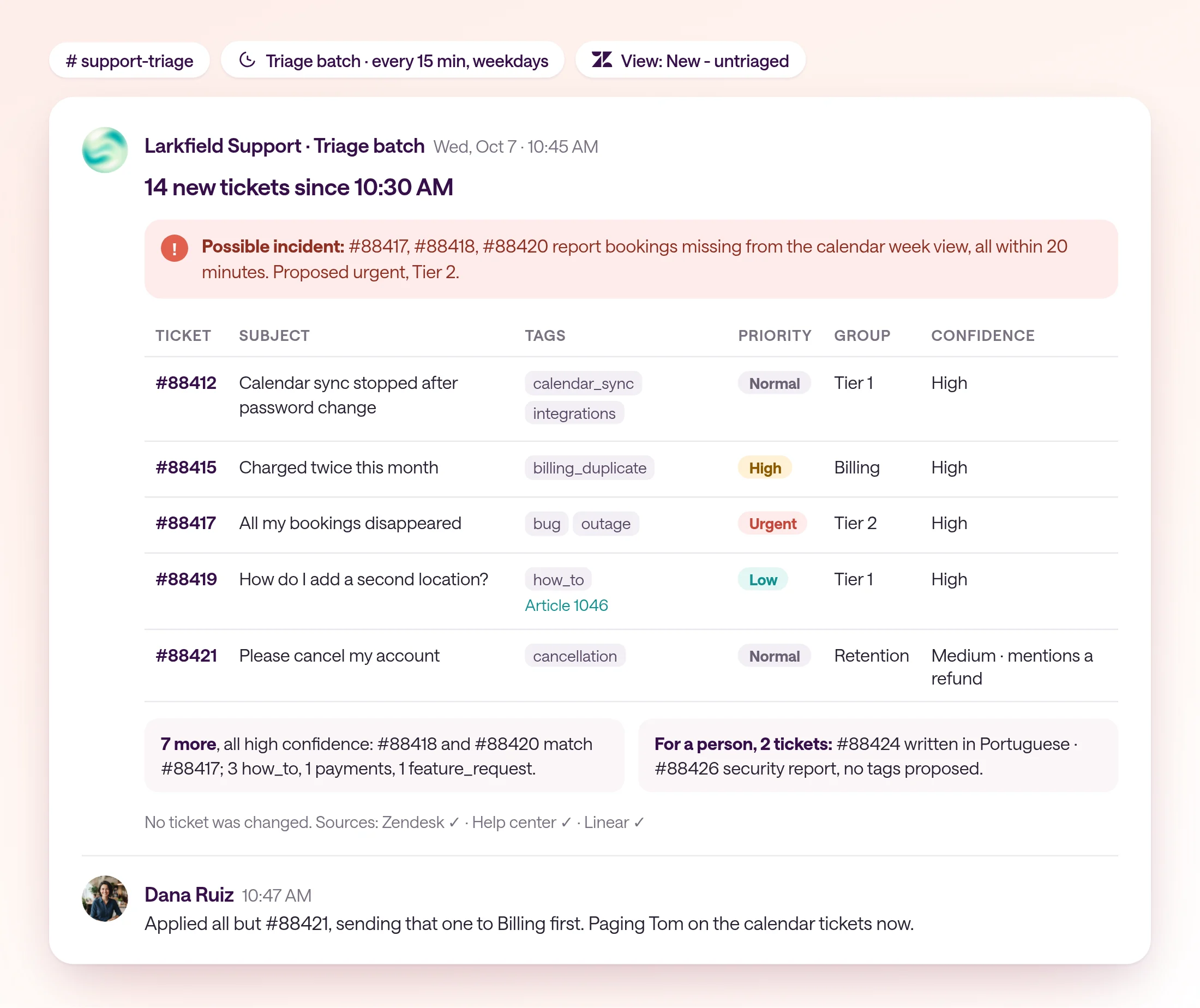Open ticket #88421 in the table

187,656
